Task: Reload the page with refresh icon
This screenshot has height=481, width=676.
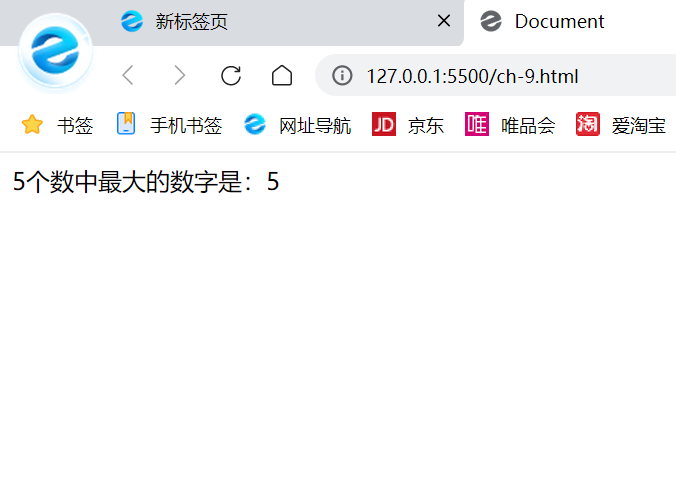Action: tap(231, 75)
